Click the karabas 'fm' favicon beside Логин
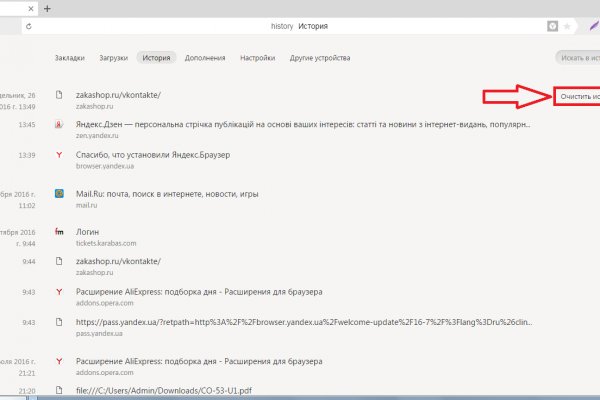The height and width of the screenshot is (400, 600). click(x=60, y=231)
